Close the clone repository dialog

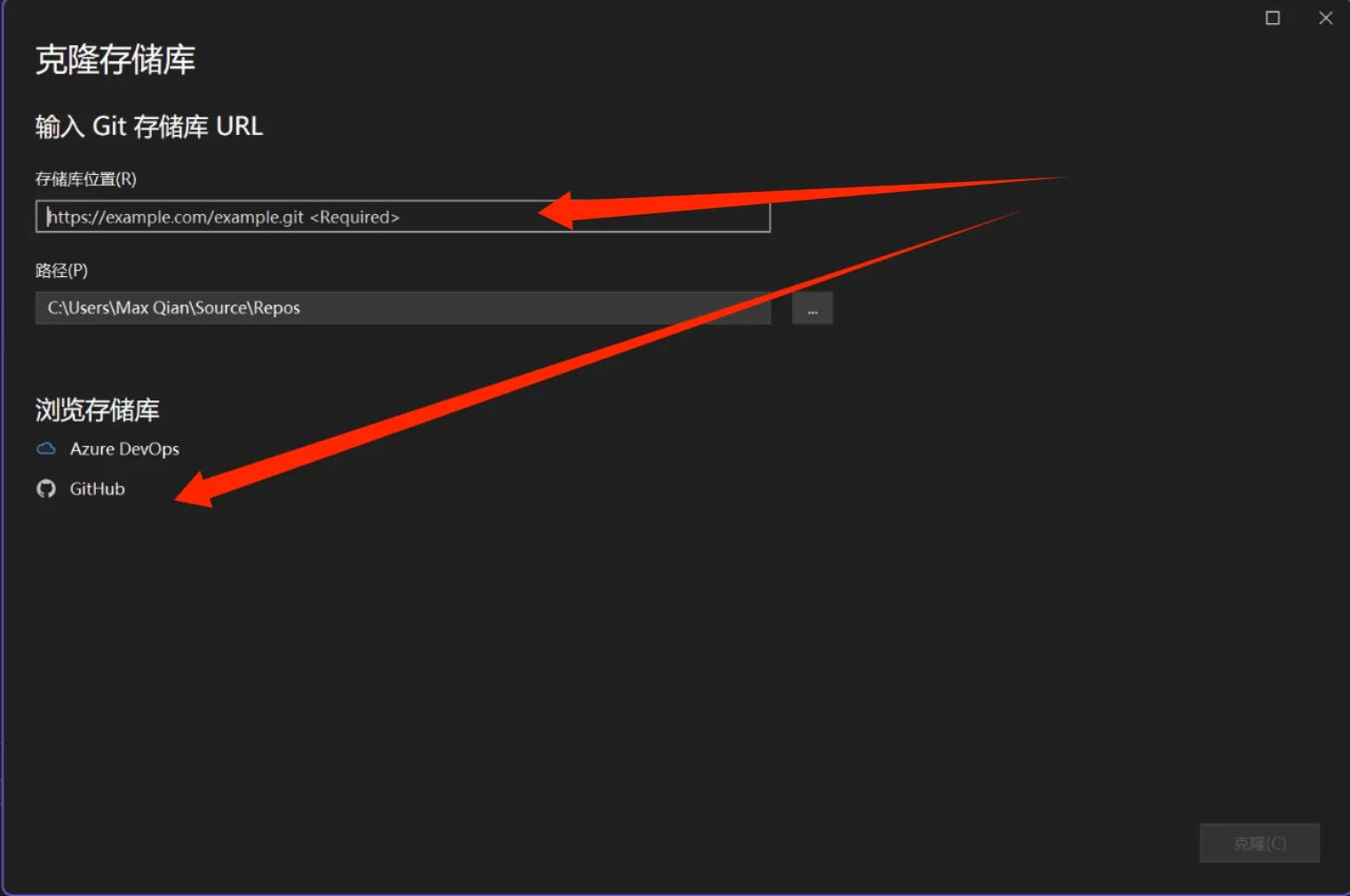pos(1325,19)
